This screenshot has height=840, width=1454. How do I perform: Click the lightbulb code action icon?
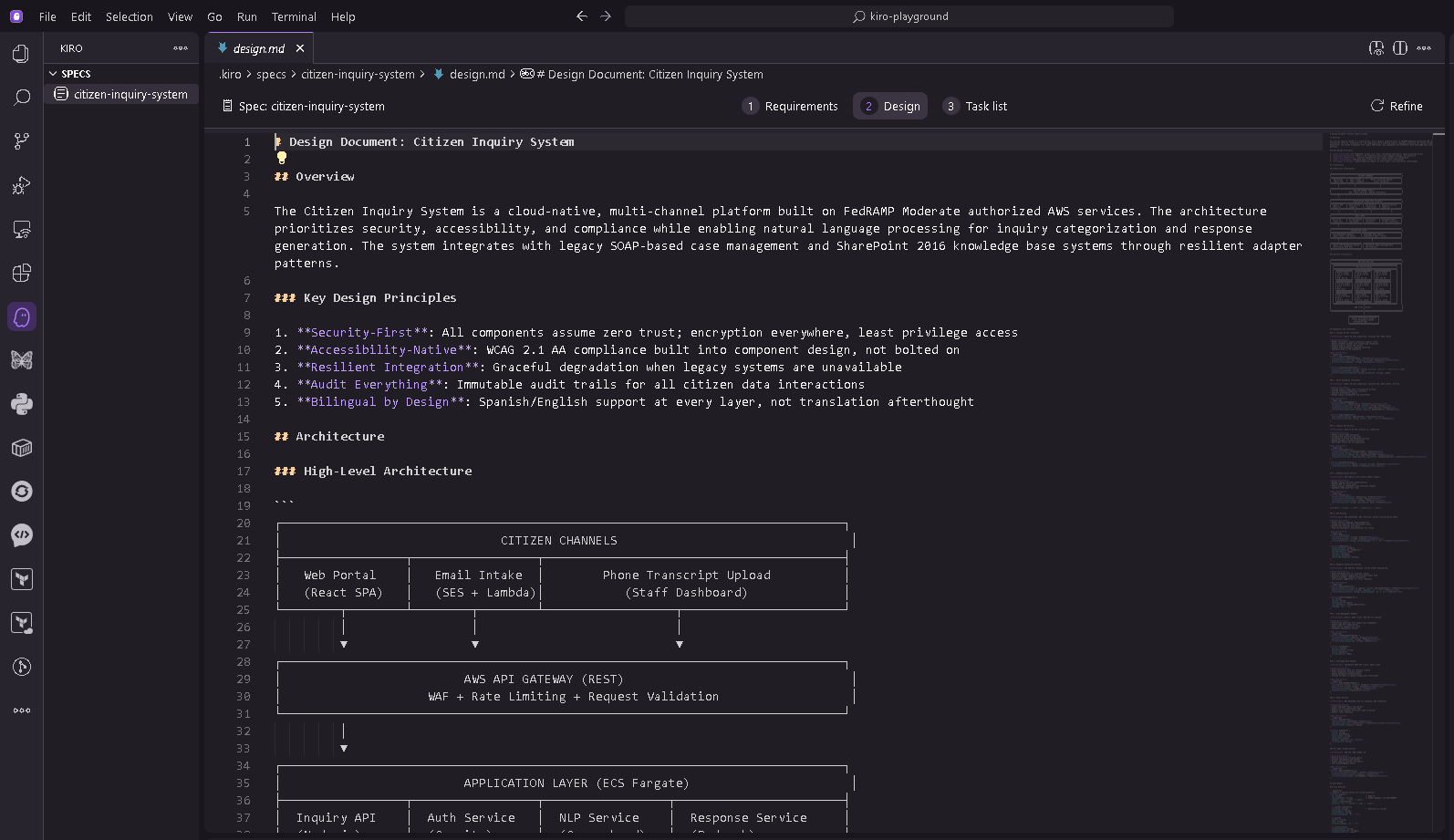[282, 159]
